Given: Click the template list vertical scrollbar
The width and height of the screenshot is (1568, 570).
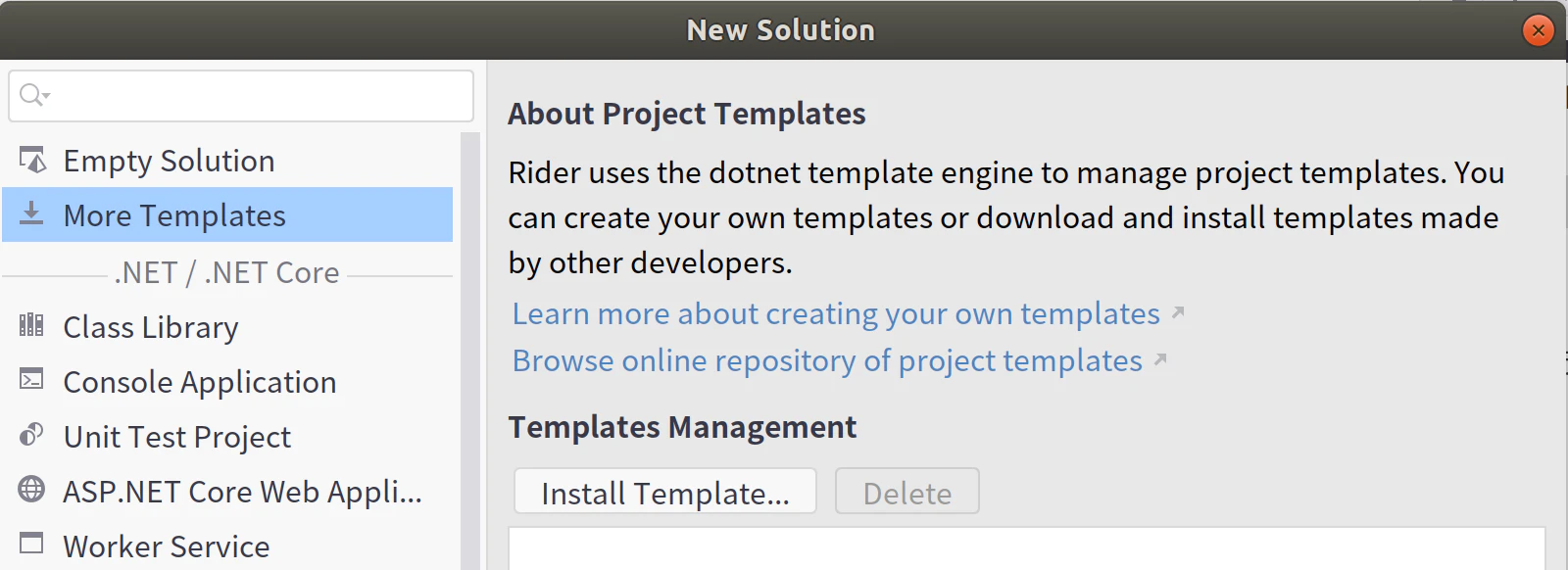Looking at the screenshot, I should coord(470,351).
